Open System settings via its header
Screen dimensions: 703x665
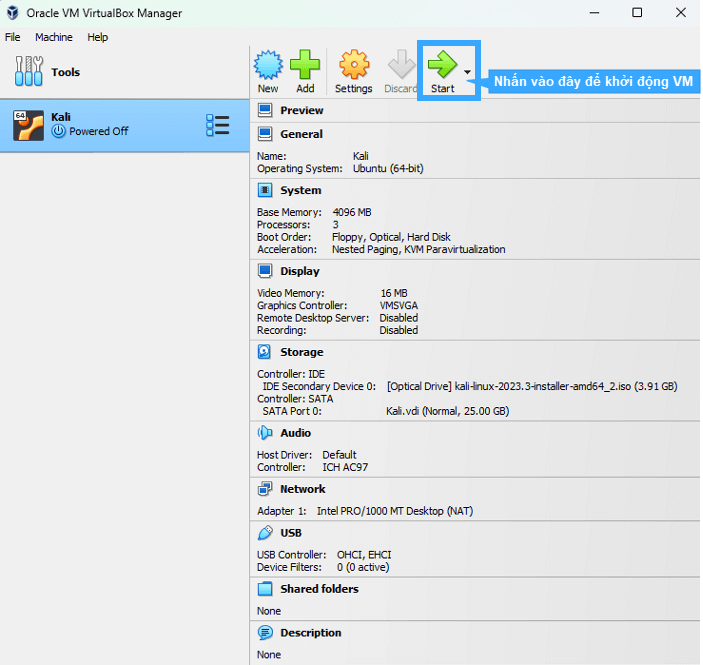point(301,190)
